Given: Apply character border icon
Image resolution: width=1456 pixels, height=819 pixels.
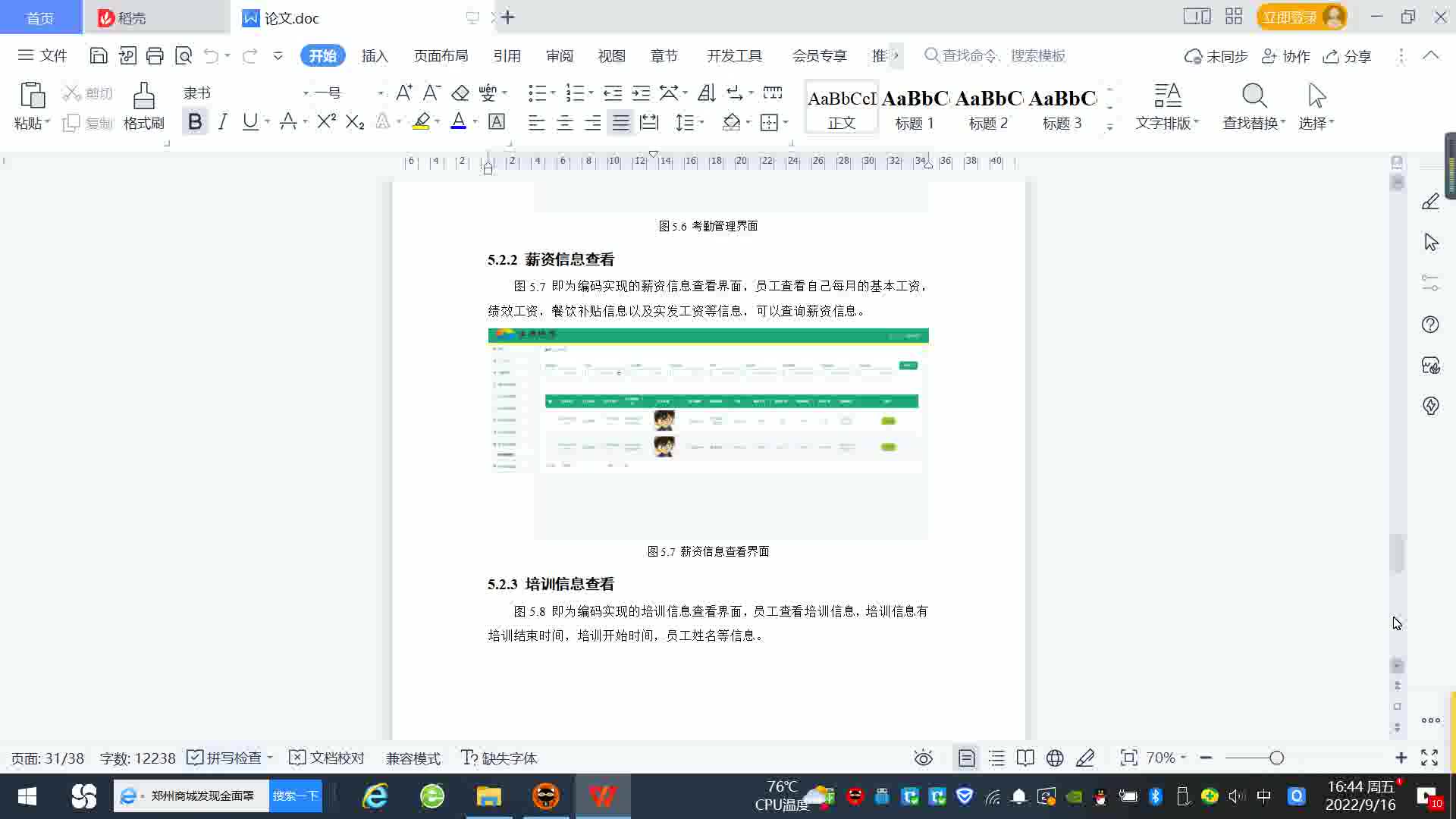Looking at the screenshot, I should pos(497,121).
